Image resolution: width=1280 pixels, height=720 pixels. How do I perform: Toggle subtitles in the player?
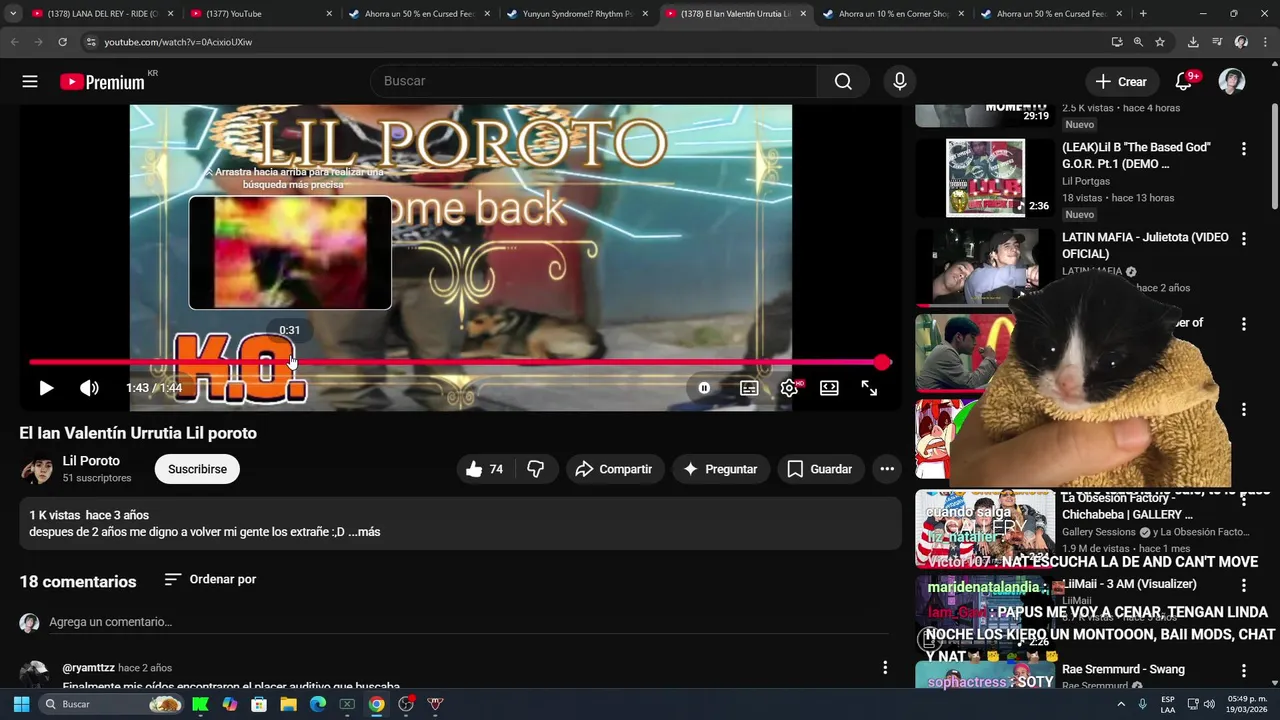[749, 388]
